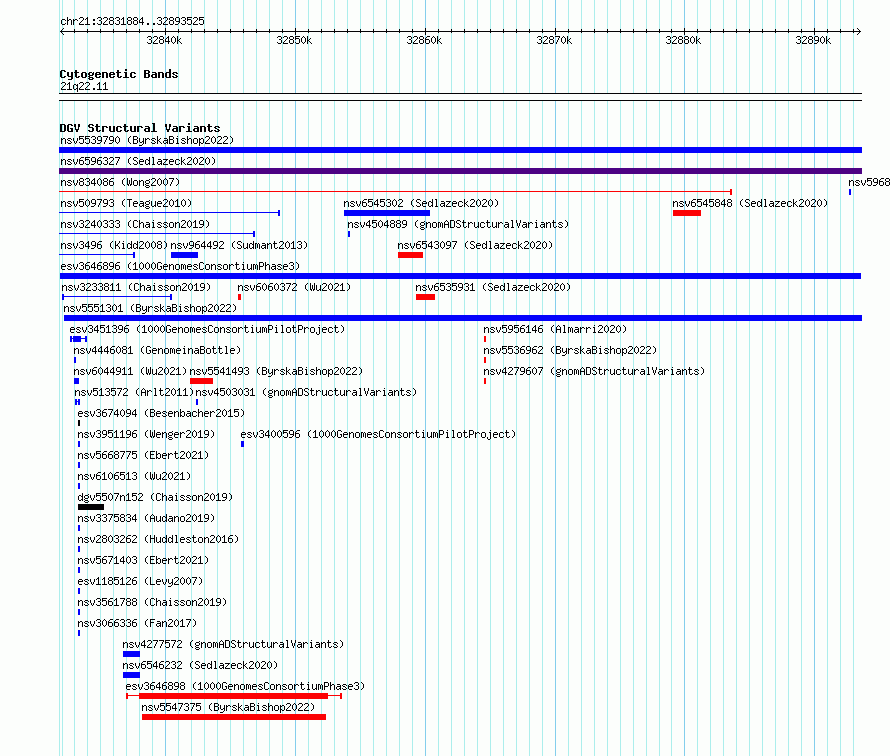This screenshot has width=890, height=756.
Task: Click the 32870k ruler position
Action: [x=554, y=40]
